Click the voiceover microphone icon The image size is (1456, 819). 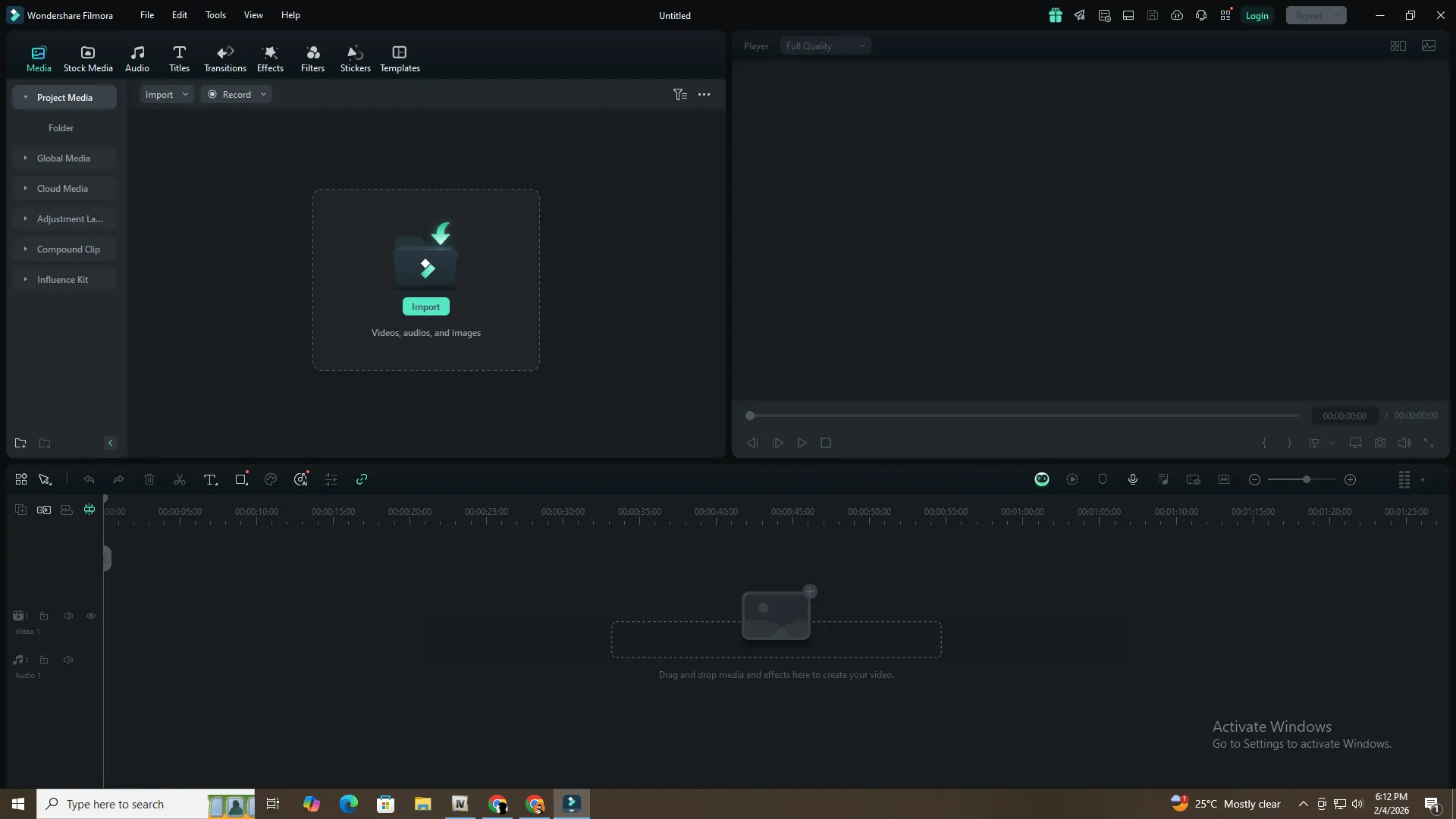tap(1132, 480)
